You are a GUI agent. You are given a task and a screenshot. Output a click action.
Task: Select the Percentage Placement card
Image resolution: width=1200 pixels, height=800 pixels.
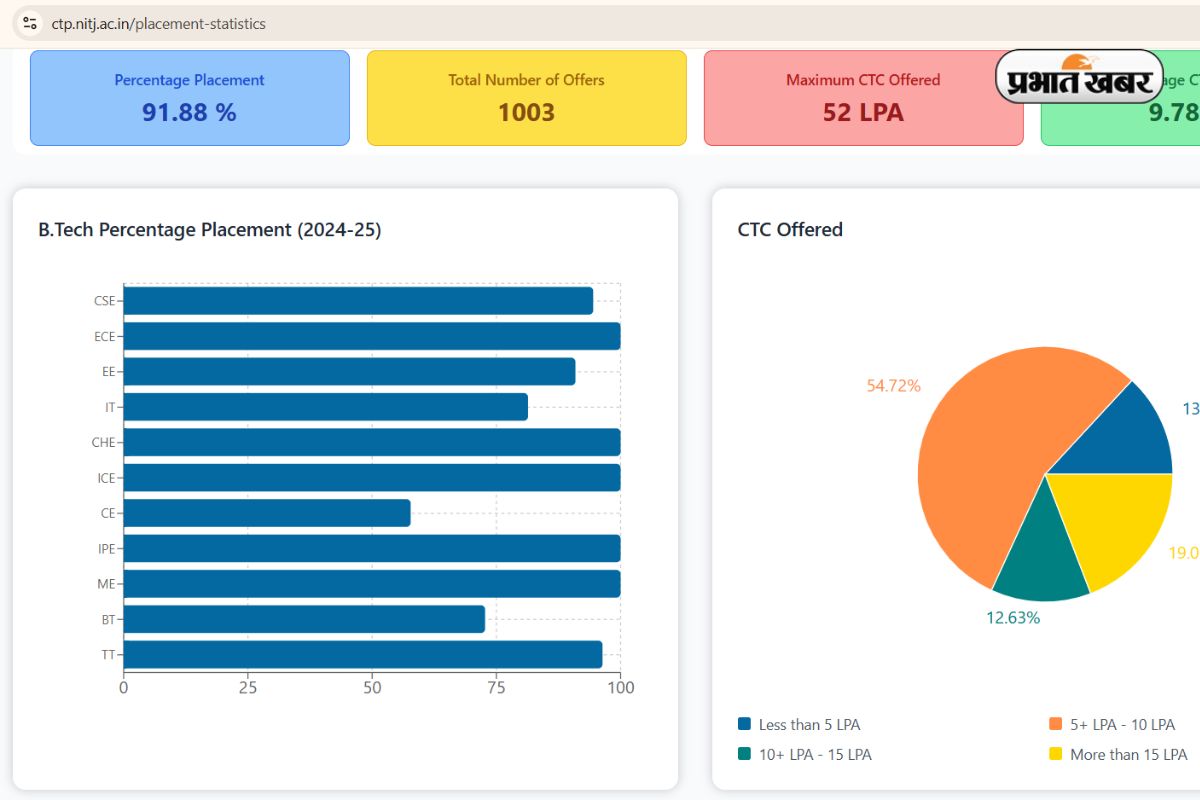pyautogui.click(x=190, y=98)
